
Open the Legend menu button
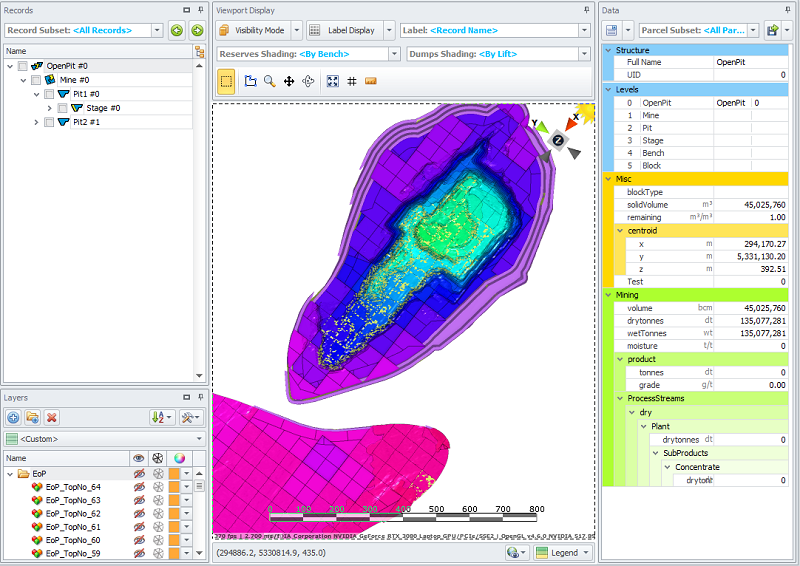pos(563,552)
